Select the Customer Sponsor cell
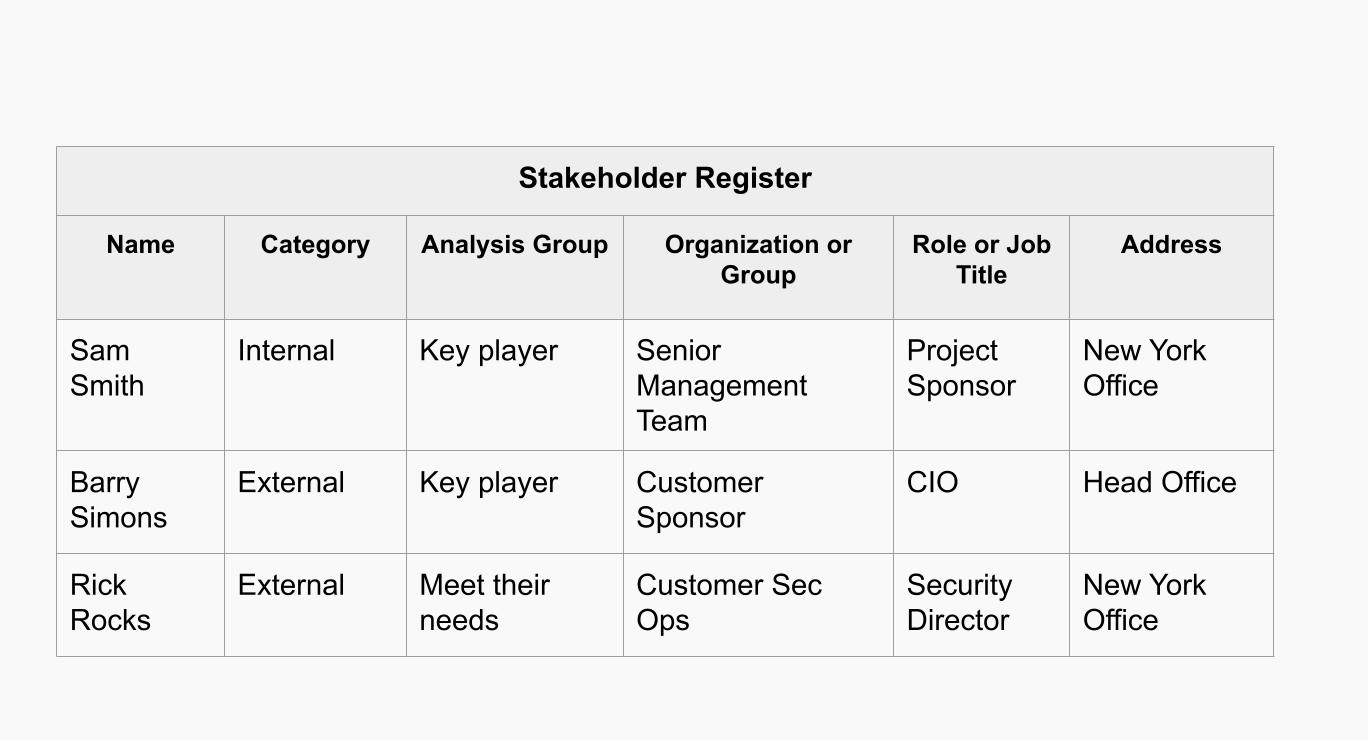Screen dimensions: 1368x740 tap(699, 500)
